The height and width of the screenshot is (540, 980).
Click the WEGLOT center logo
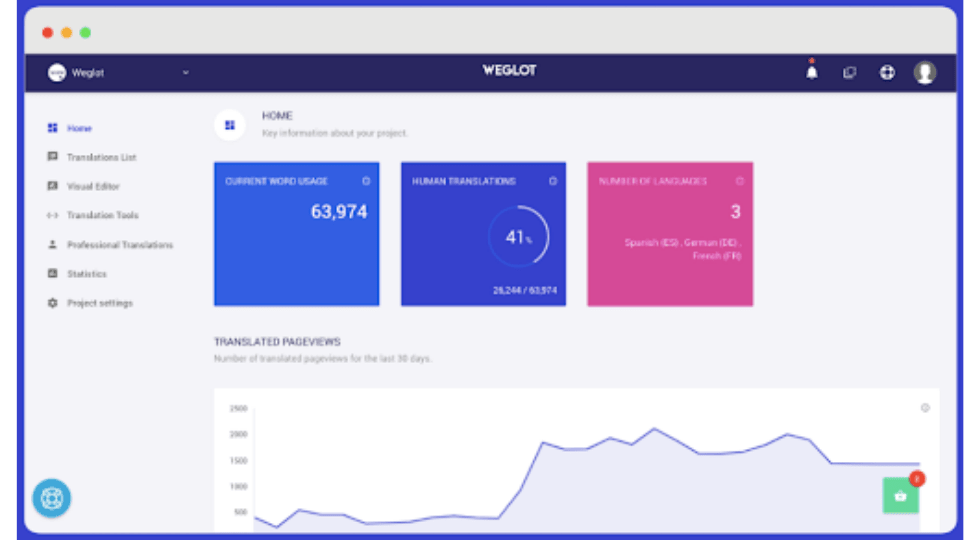pyautogui.click(x=509, y=71)
